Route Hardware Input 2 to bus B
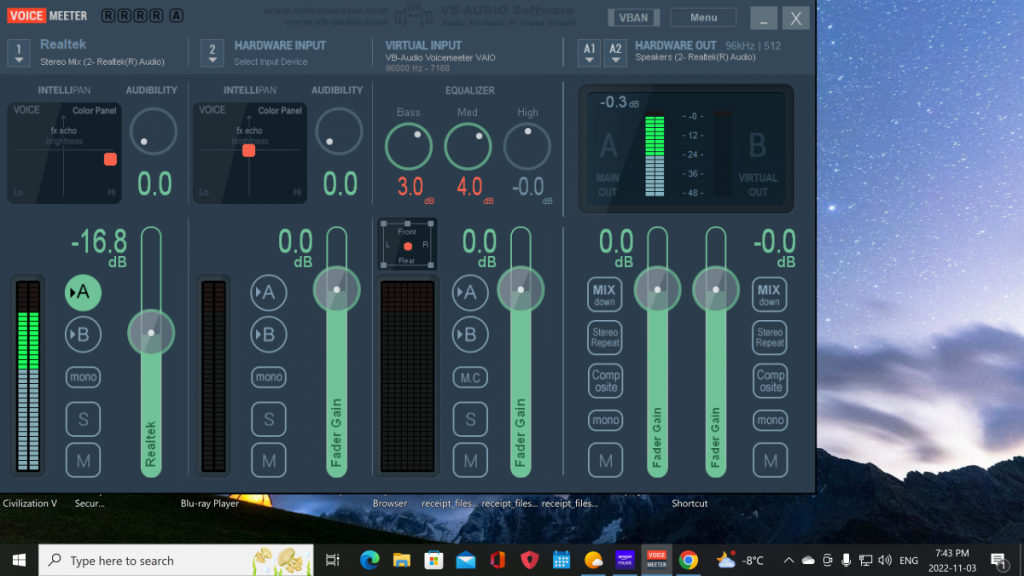1024x576 pixels. click(x=268, y=334)
